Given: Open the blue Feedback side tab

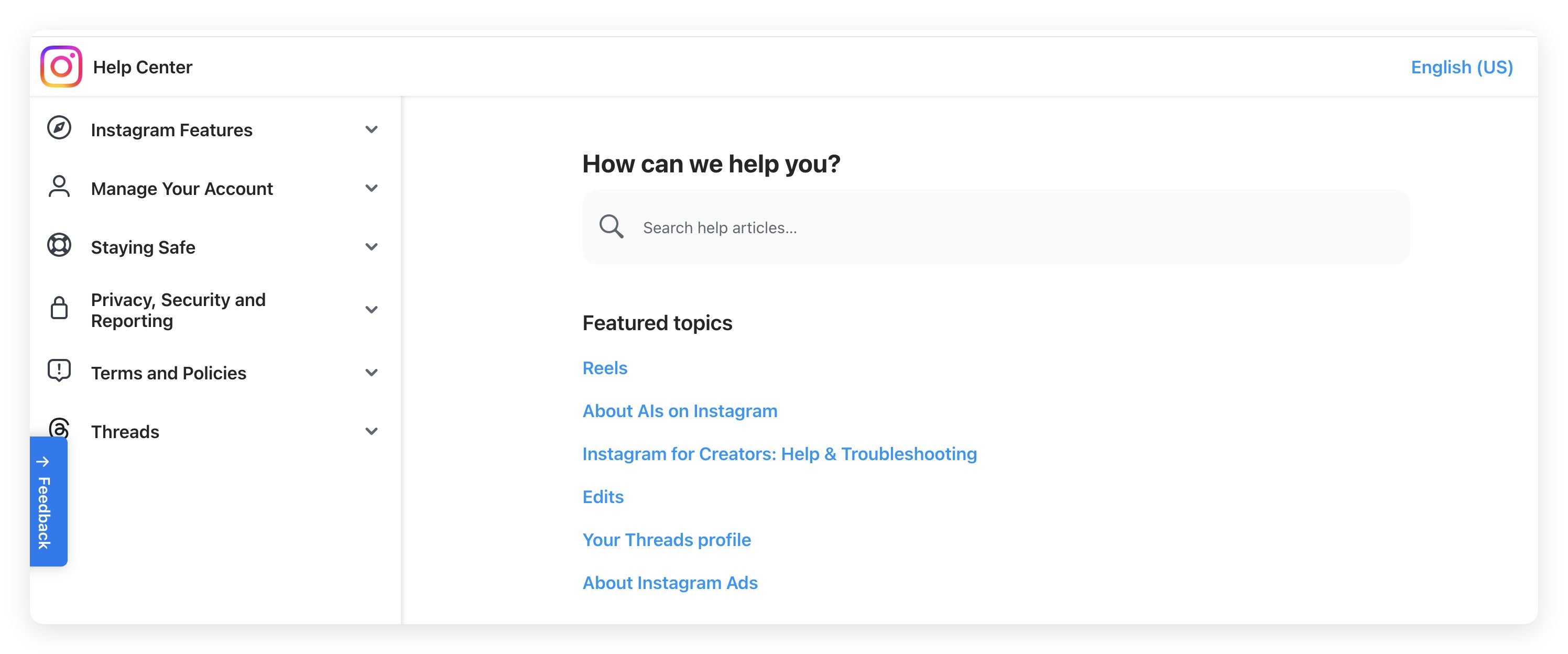Looking at the screenshot, I should point(49,502).
